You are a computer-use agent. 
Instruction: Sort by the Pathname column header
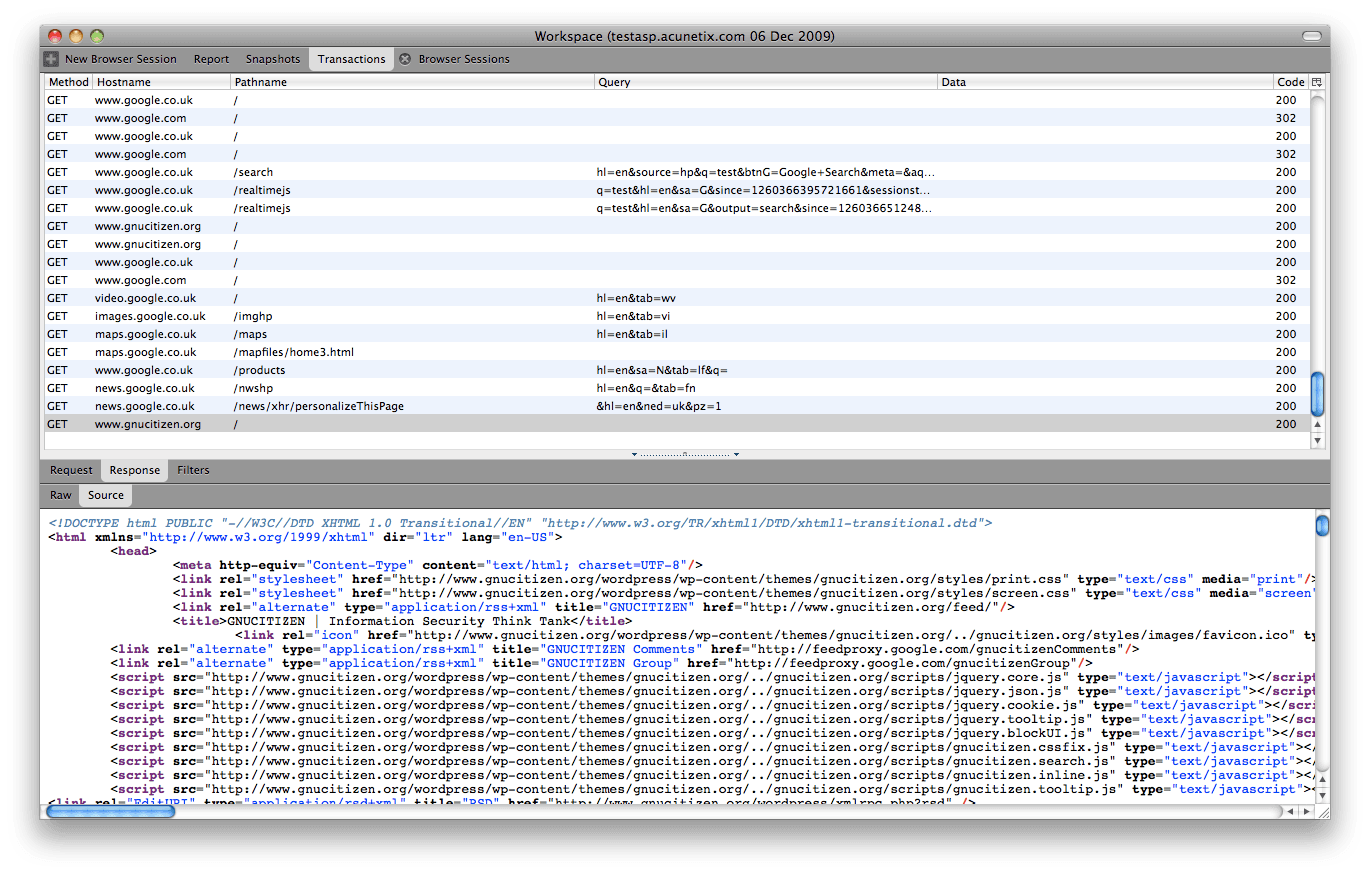pos(412,82)
